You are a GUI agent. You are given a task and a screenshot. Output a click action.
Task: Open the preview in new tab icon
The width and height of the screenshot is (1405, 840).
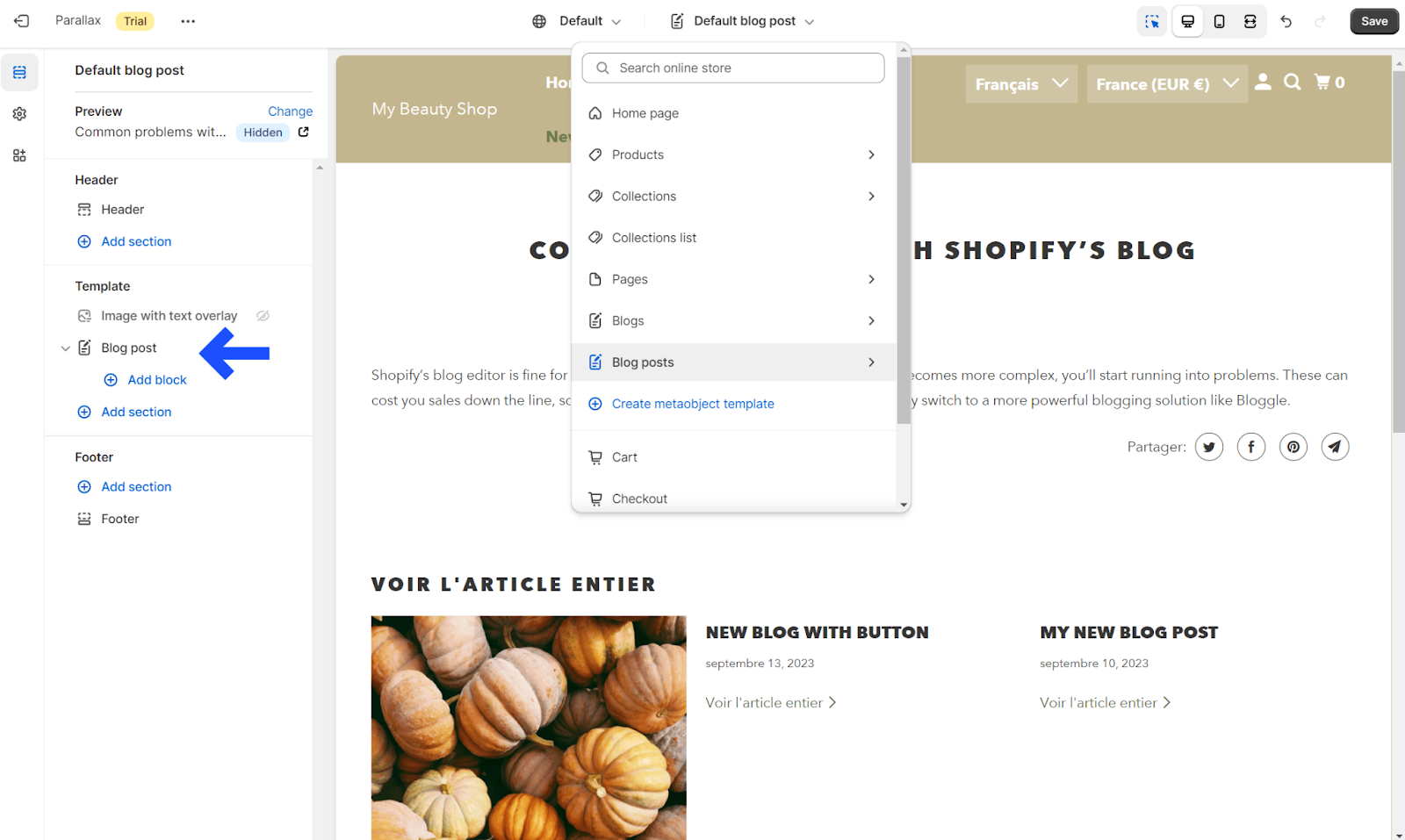point(302,132)
